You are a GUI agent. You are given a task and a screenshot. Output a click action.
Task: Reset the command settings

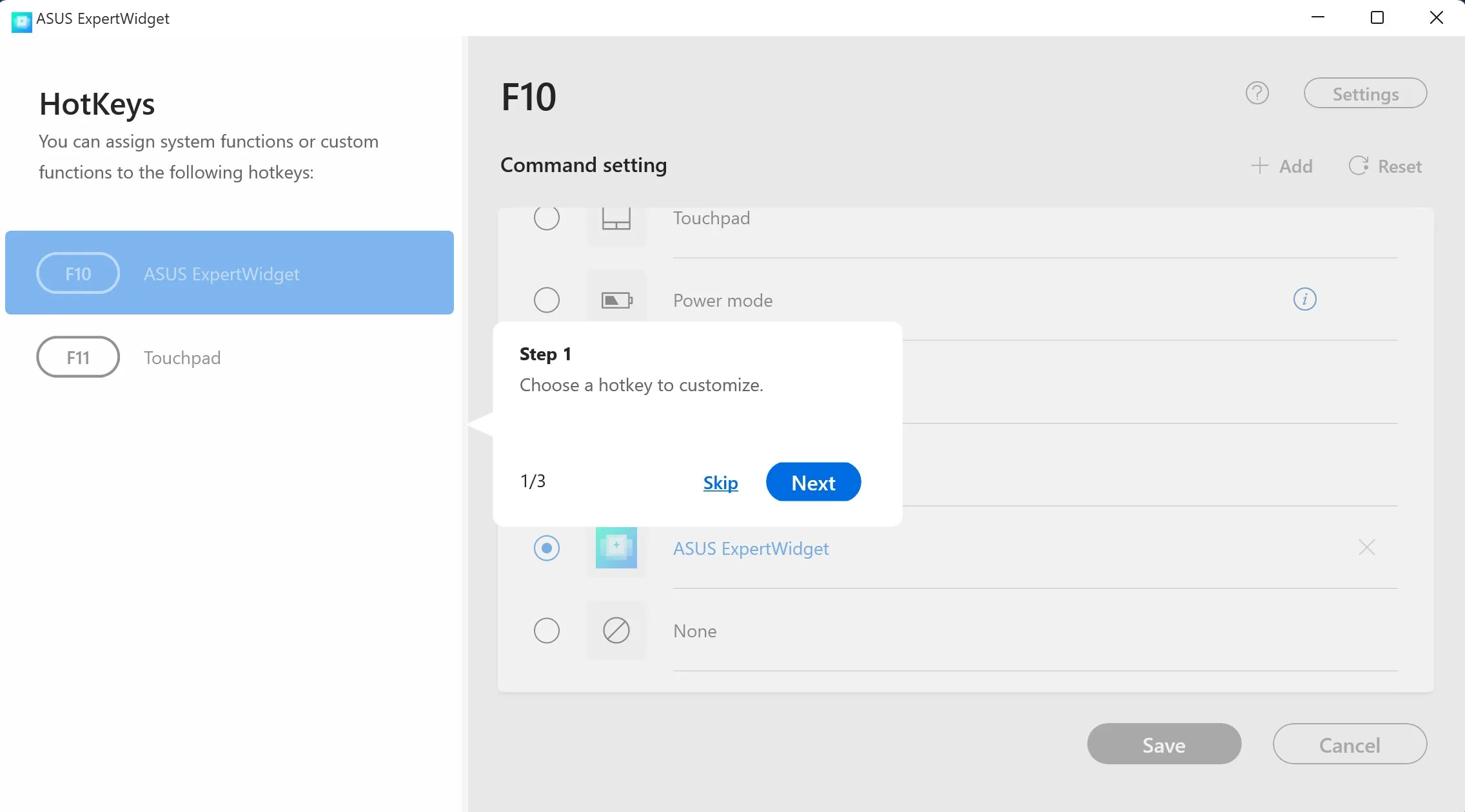point(1385,166)
